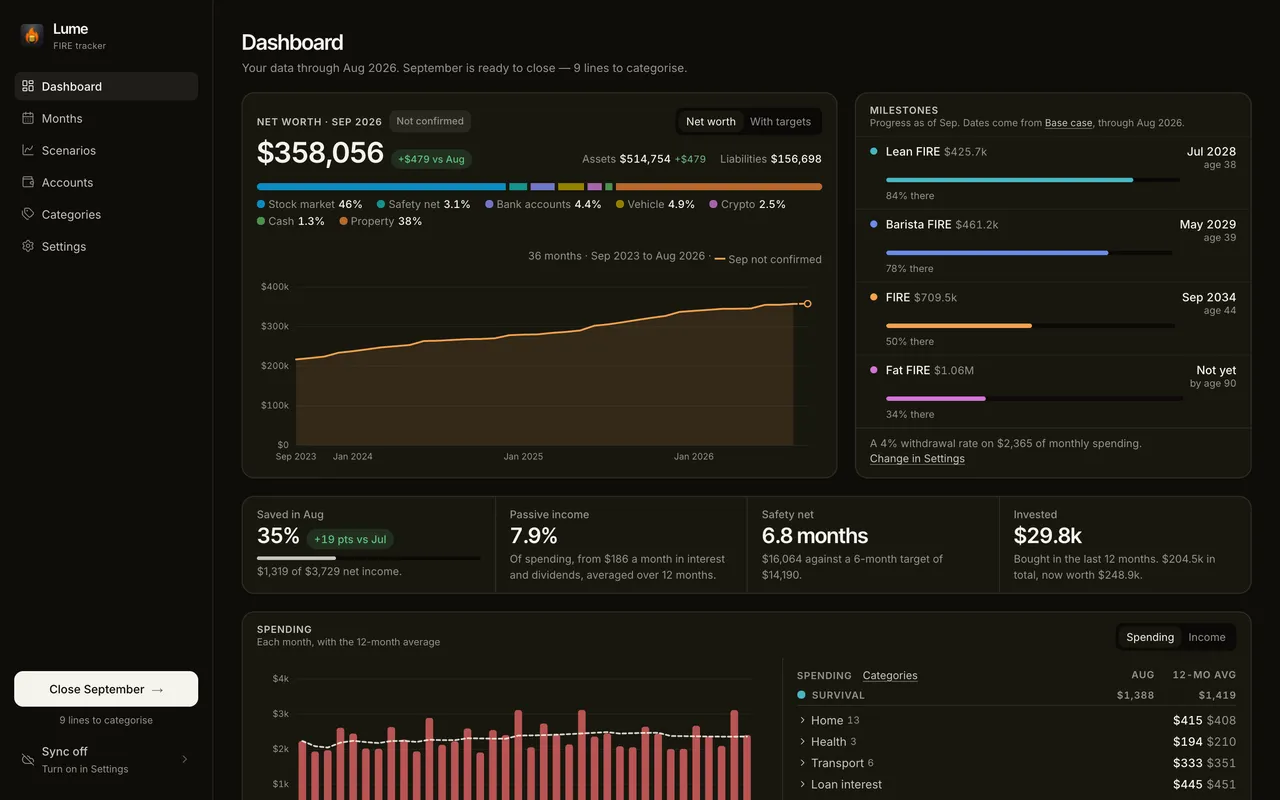This screenshot has width=1280, height=800.
Task: Open the Categories section
Action: [106, 214]
